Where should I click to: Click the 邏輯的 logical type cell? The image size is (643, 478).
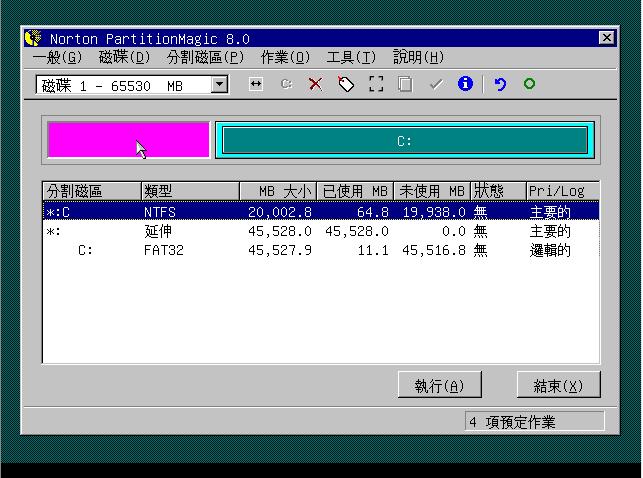(x=550, y=250)
